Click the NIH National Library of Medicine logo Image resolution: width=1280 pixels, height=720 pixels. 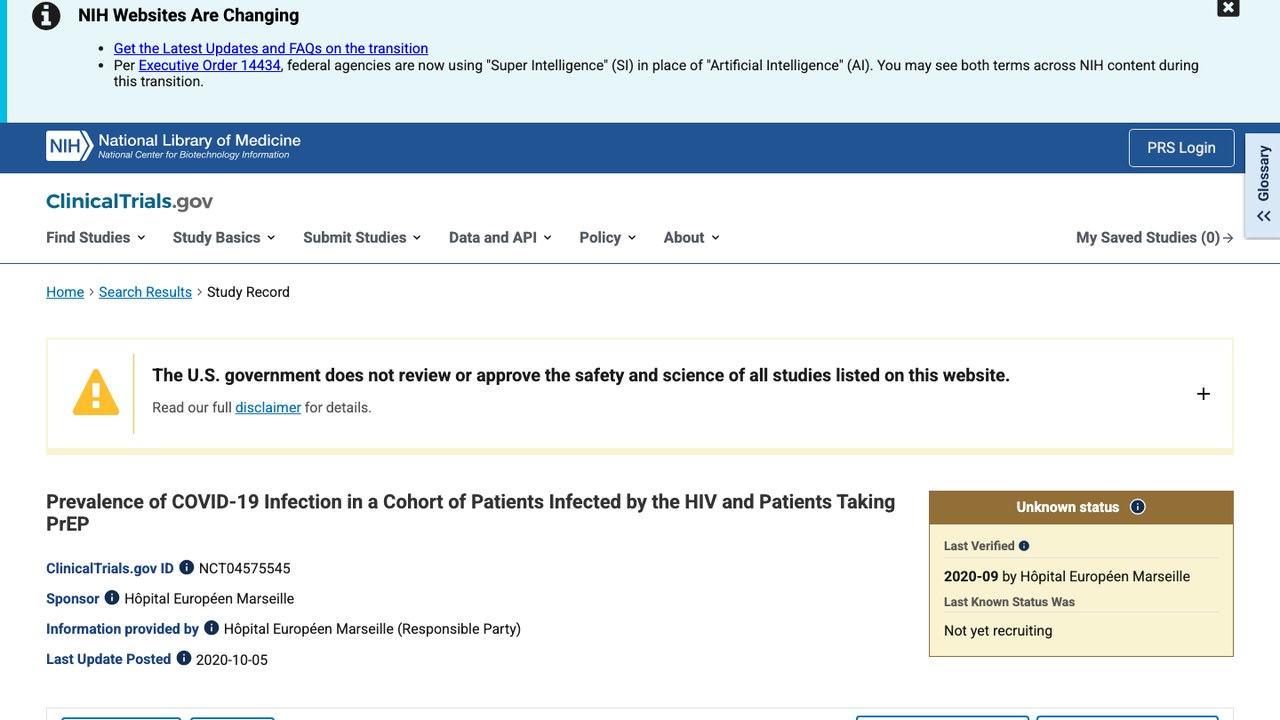173,146
